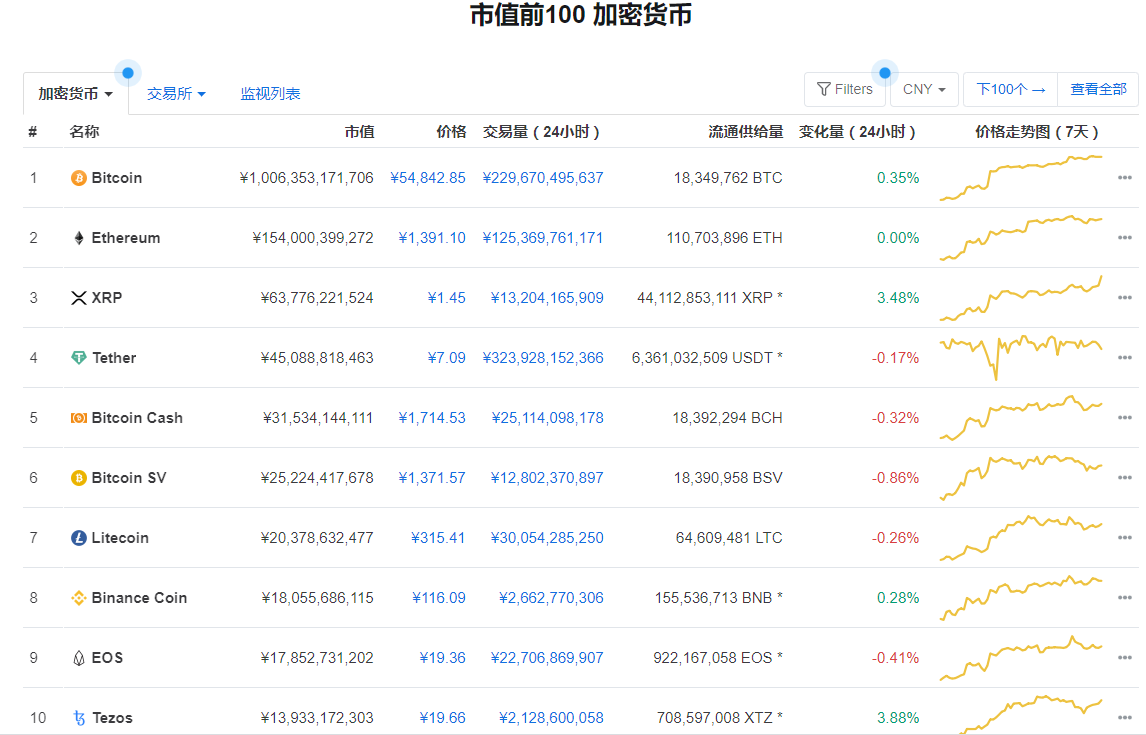Go to 下100个 next page
The image size is (1146, 735).
(1010, 89)
